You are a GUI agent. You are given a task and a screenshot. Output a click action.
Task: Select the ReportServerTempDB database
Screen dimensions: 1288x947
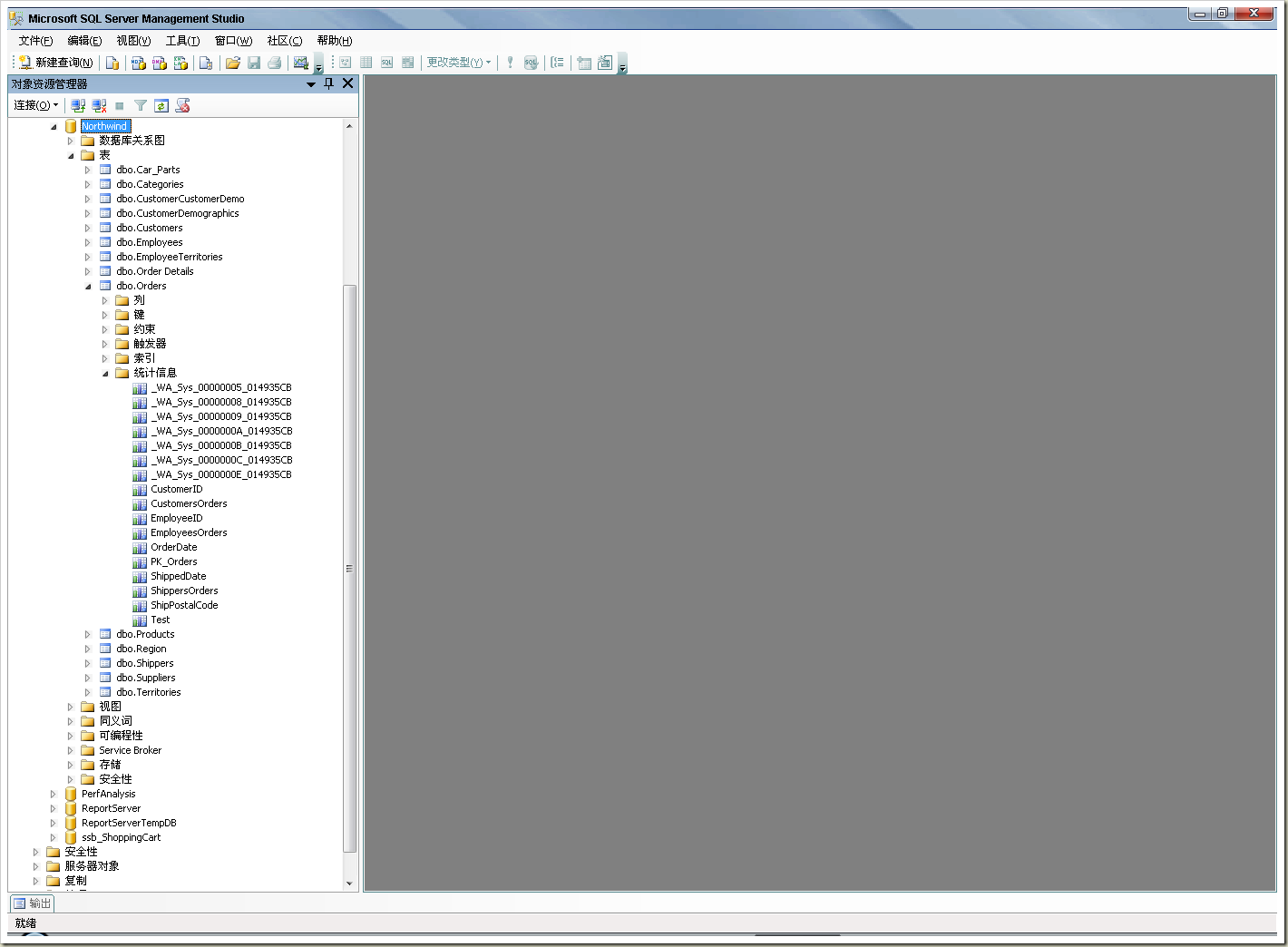[x=129, y=823]
